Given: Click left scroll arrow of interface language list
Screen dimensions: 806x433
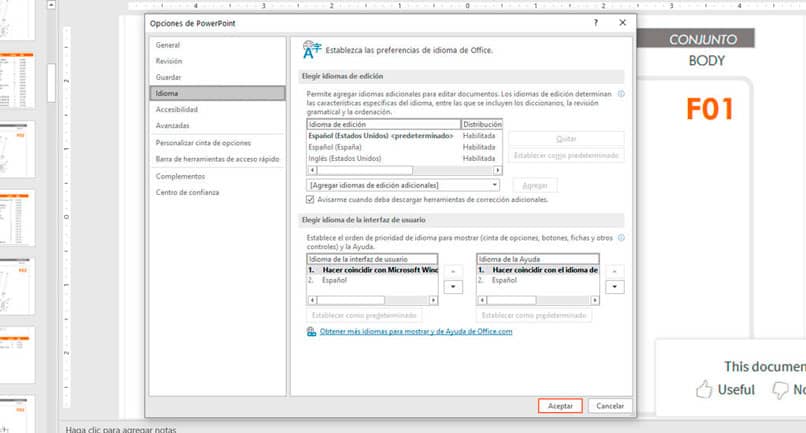Looking at the screenshot, I should [313, 300].
